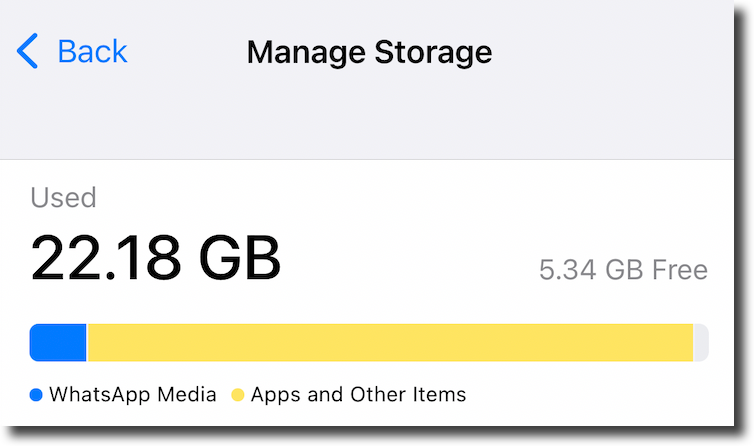Tap the blue Back chevron arrow
Viewport: 754px width, 446px height.
[28, 51]
